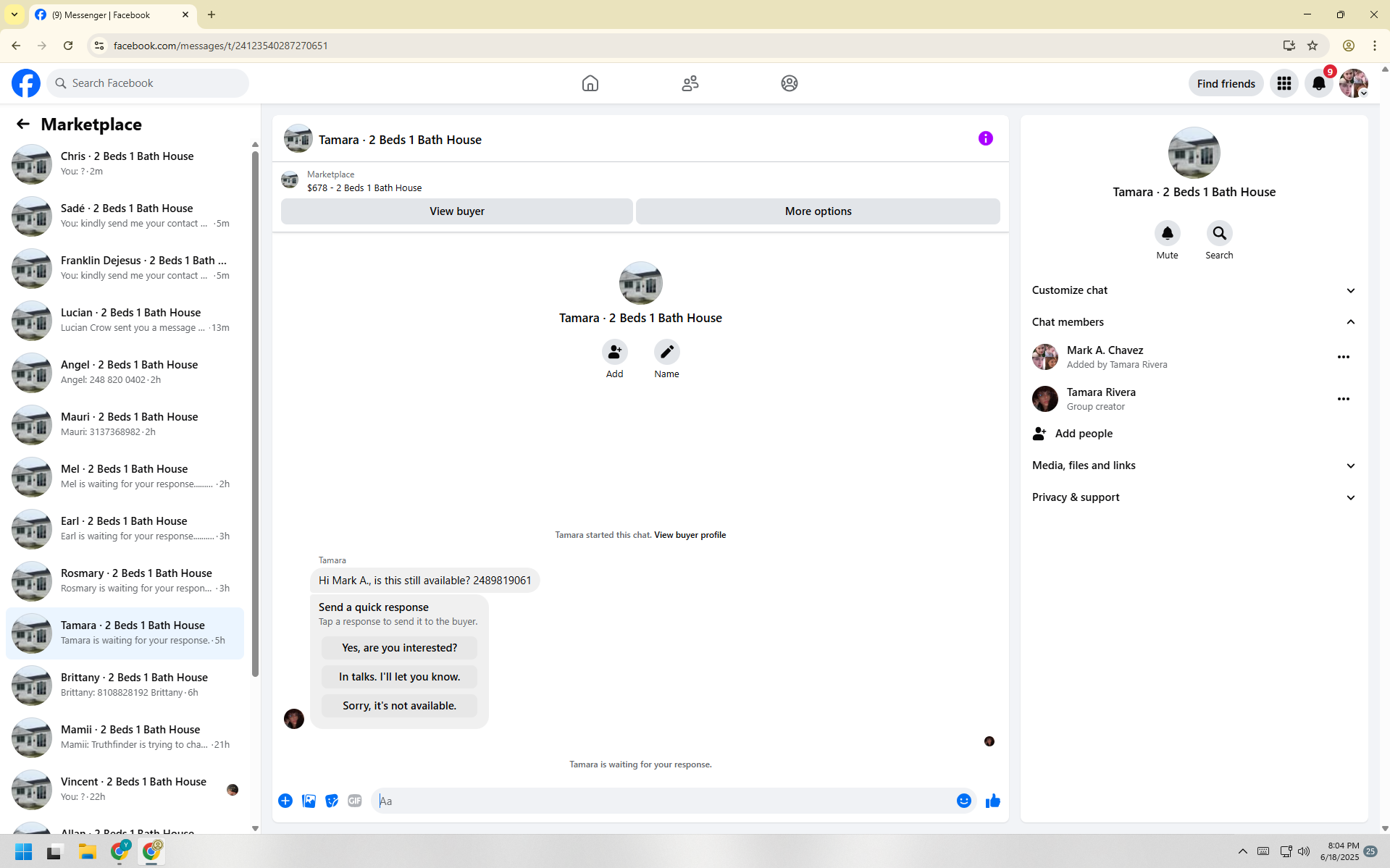Mute the conversation using the bell icon
This screenshot has width=1390, height=868.
pyautogui.click(x=1167, y=233)
